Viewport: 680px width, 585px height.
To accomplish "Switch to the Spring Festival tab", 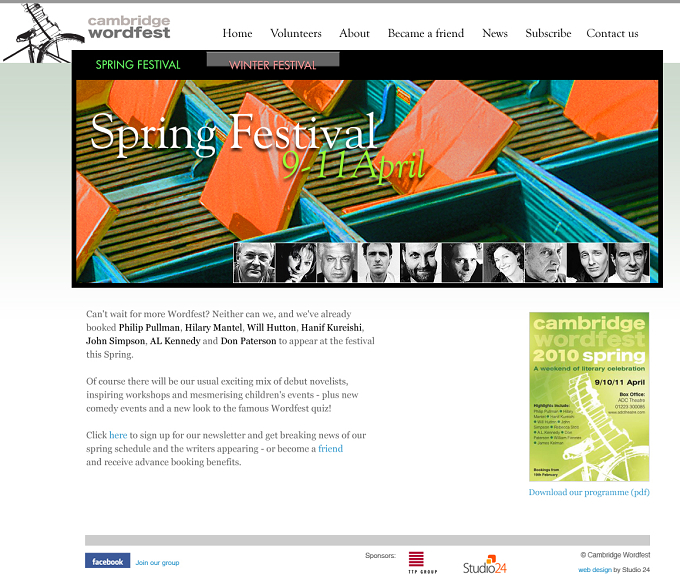I will tap(137, 65).
